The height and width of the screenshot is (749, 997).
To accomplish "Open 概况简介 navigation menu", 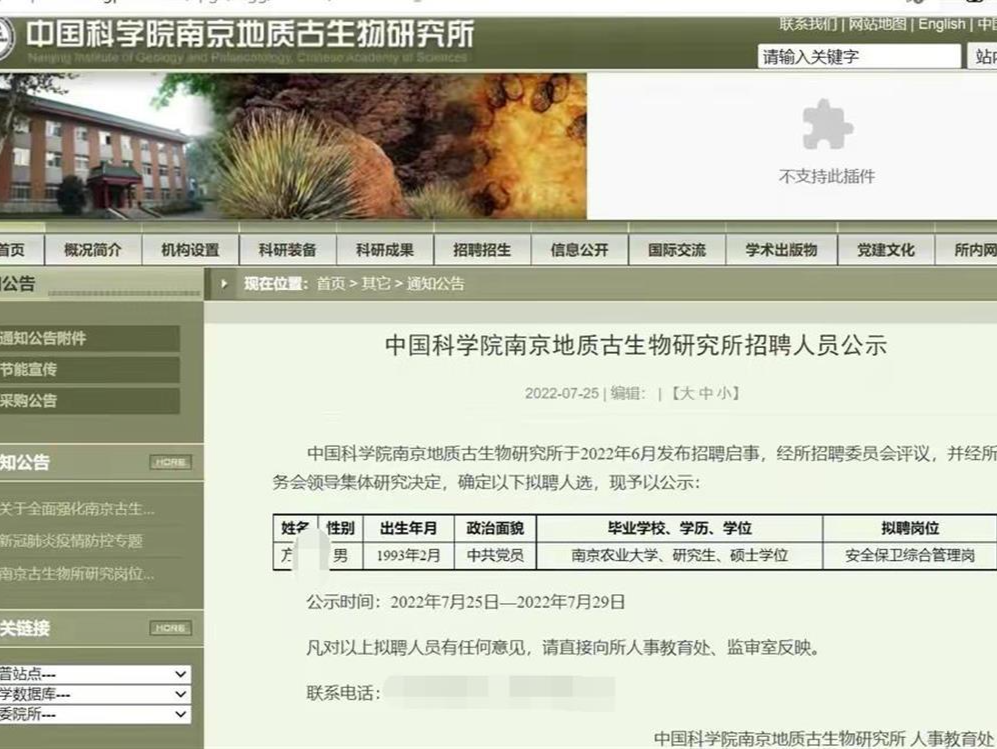I will (x=93, y=250).
